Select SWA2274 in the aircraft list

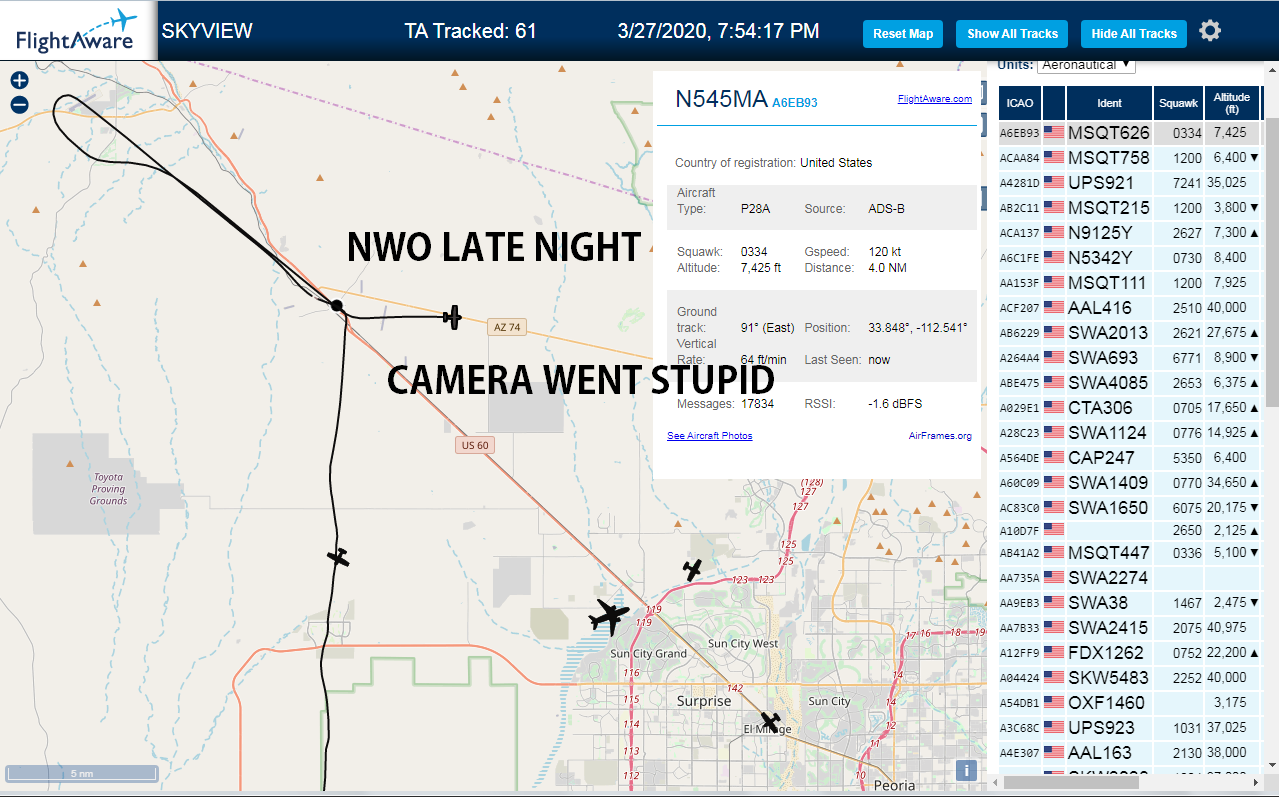[x=1108, y=577]
